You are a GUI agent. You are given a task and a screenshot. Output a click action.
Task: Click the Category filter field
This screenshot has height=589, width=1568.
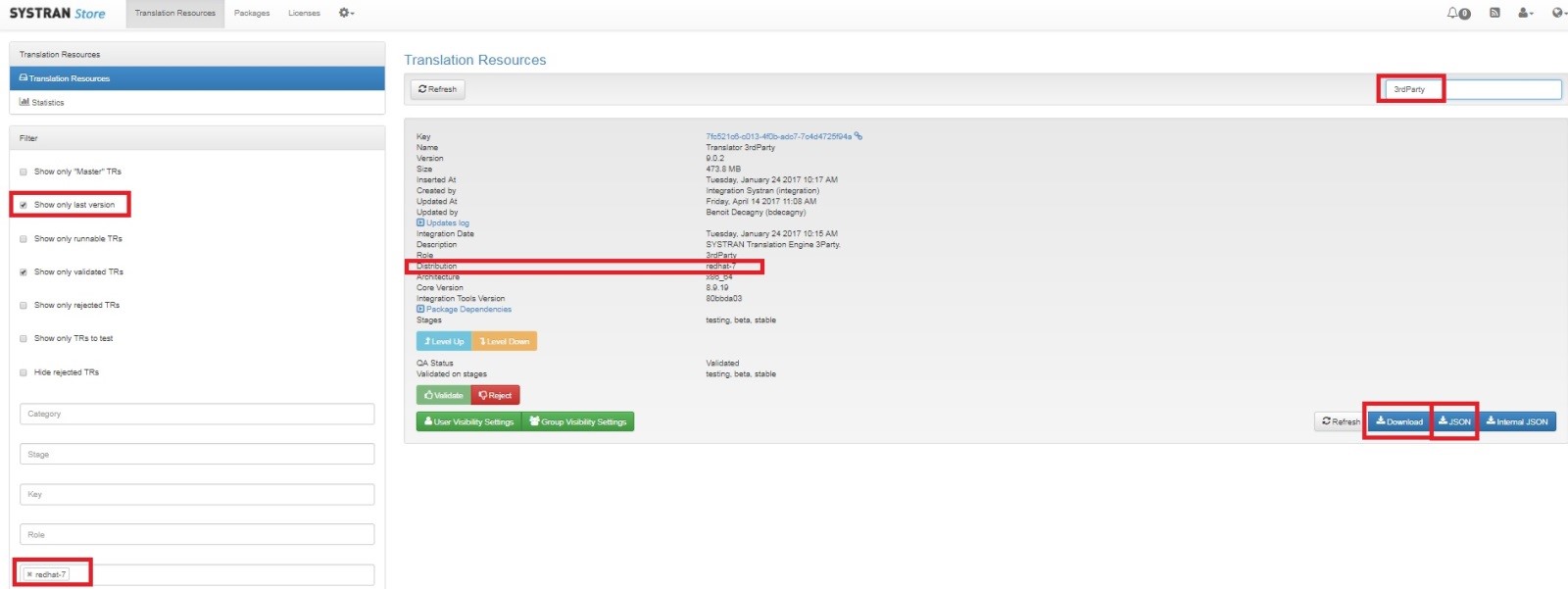(197, 414)
